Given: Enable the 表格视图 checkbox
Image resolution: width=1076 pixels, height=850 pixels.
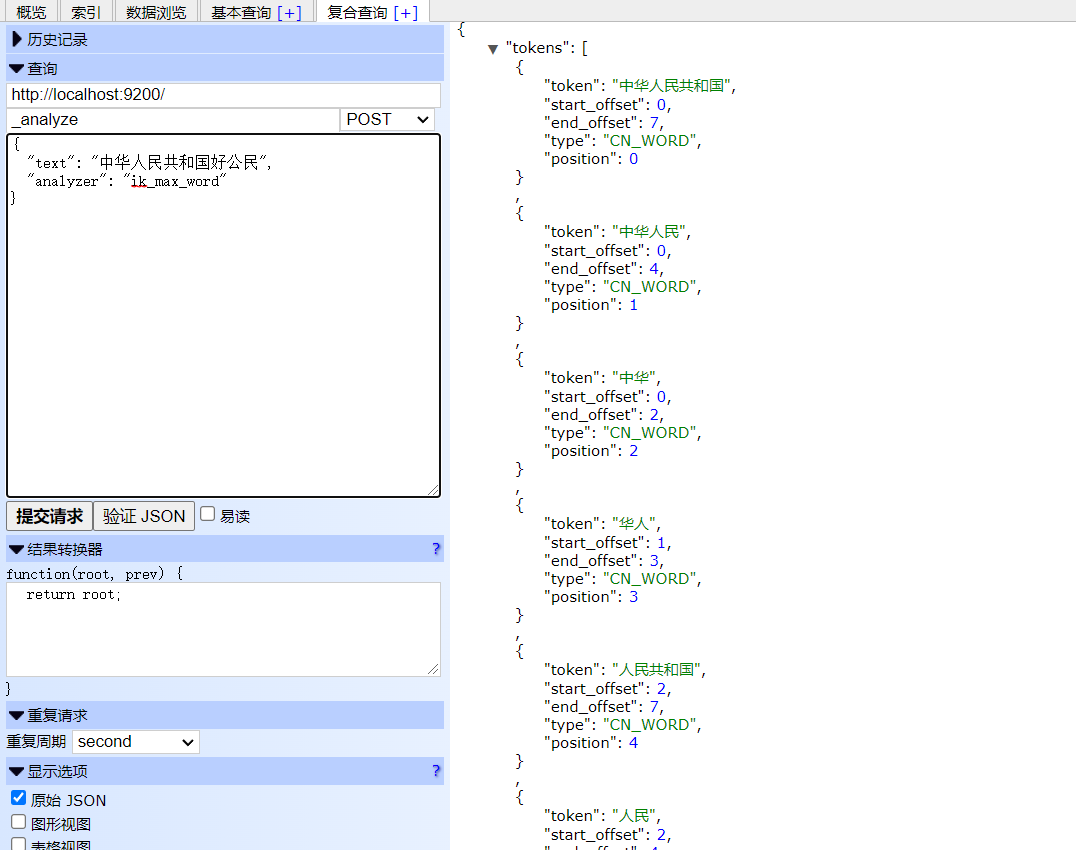Looking at the screenshot, I should pyautogui.click(x=19, y=844).
